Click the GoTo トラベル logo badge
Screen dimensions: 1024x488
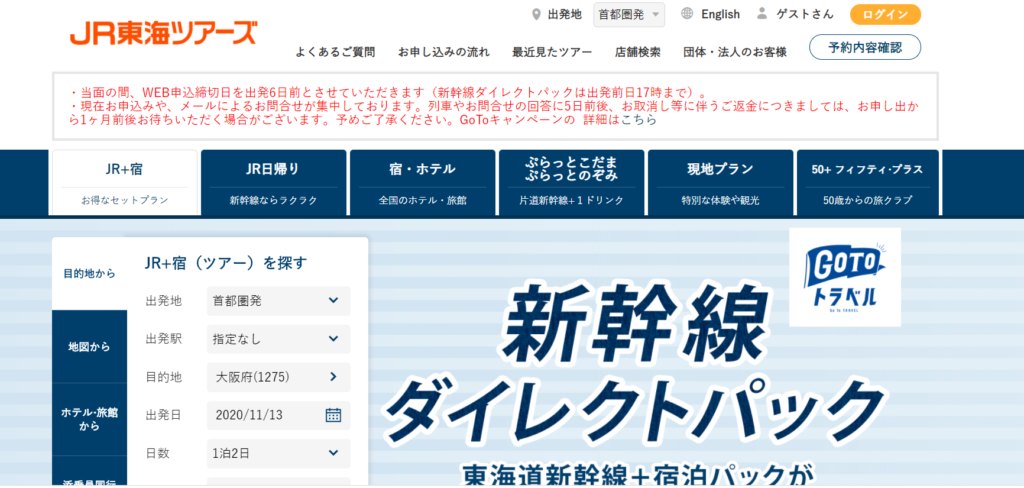coord(844,277)
